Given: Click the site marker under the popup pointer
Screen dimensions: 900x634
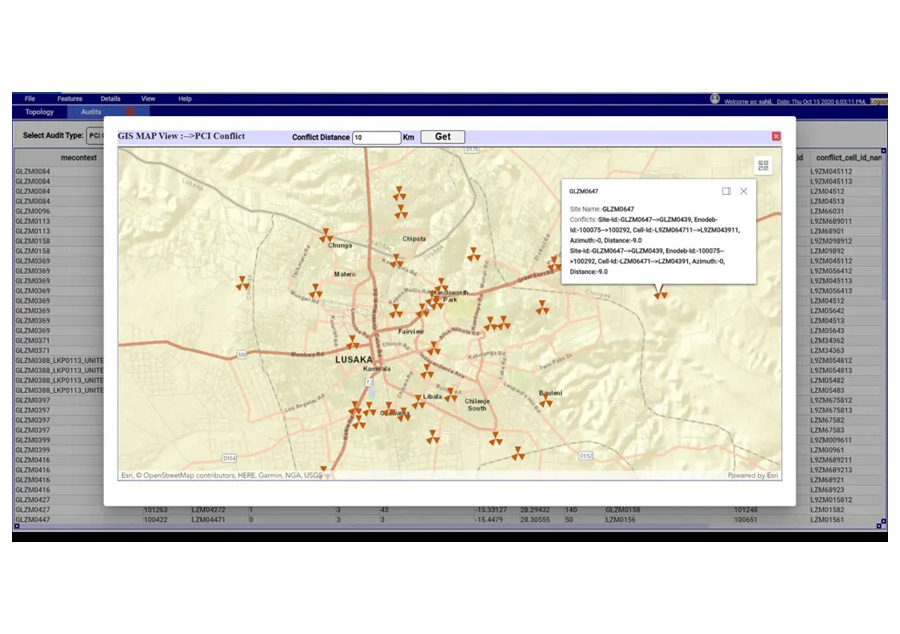Looking at the screenshot, I should pyautogui.click(x=660, y=294).
